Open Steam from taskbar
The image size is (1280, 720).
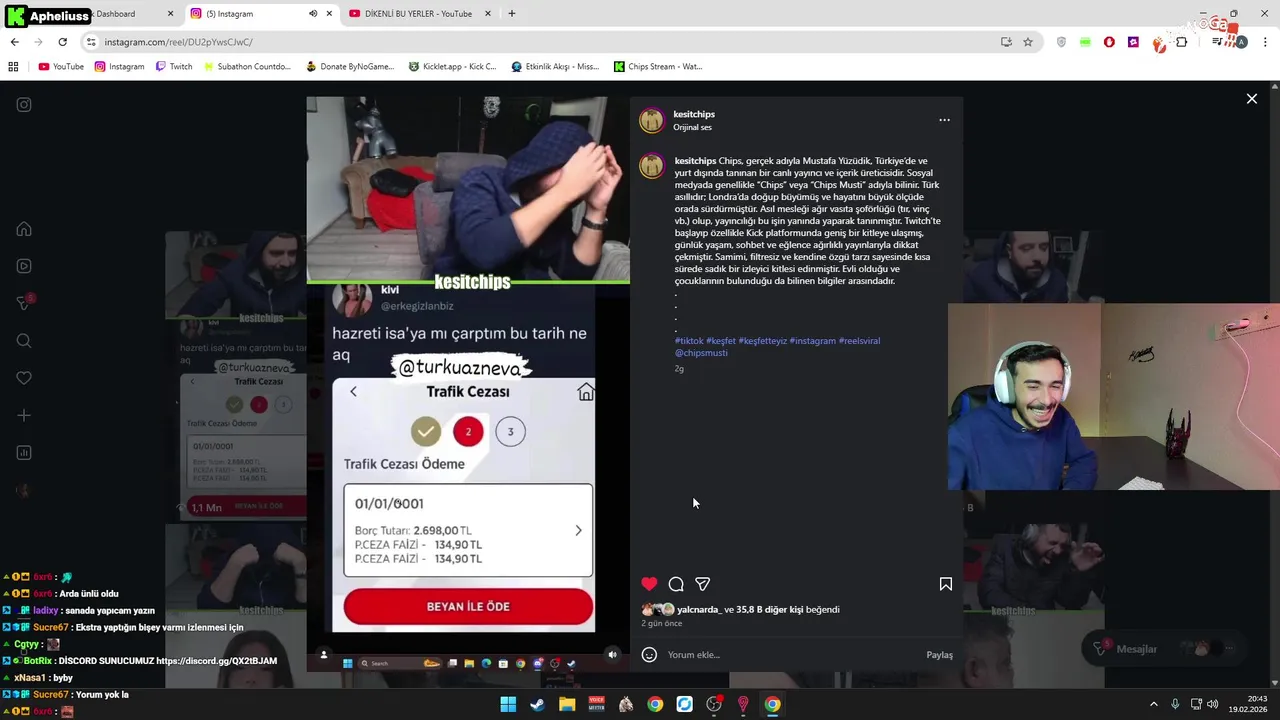coord(537,704)
